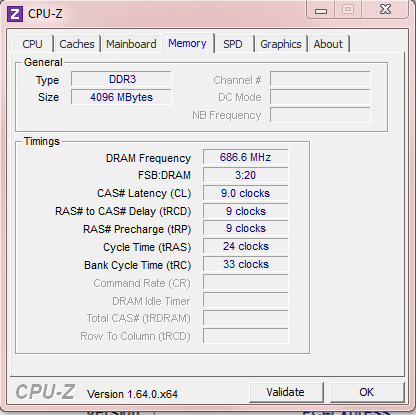Image resolution: width=416 pixels, height=415 pixels.
Task: Click the empty Channel # field
Action: click(320, 79)
